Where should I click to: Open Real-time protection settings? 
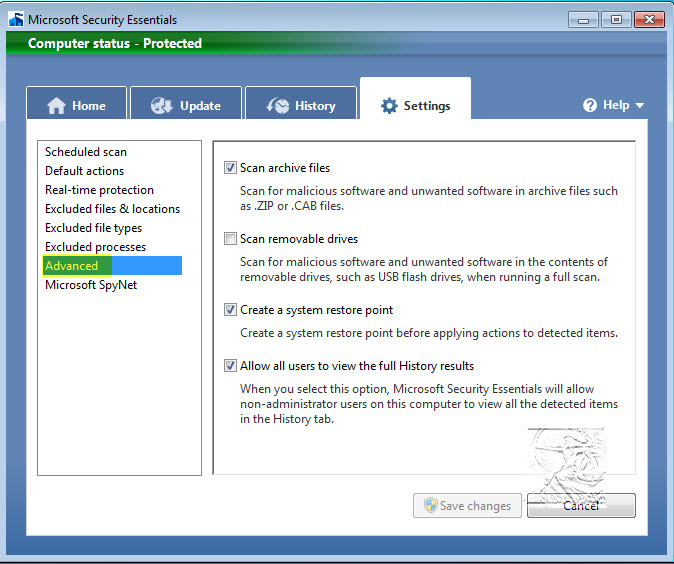[99, 190]
